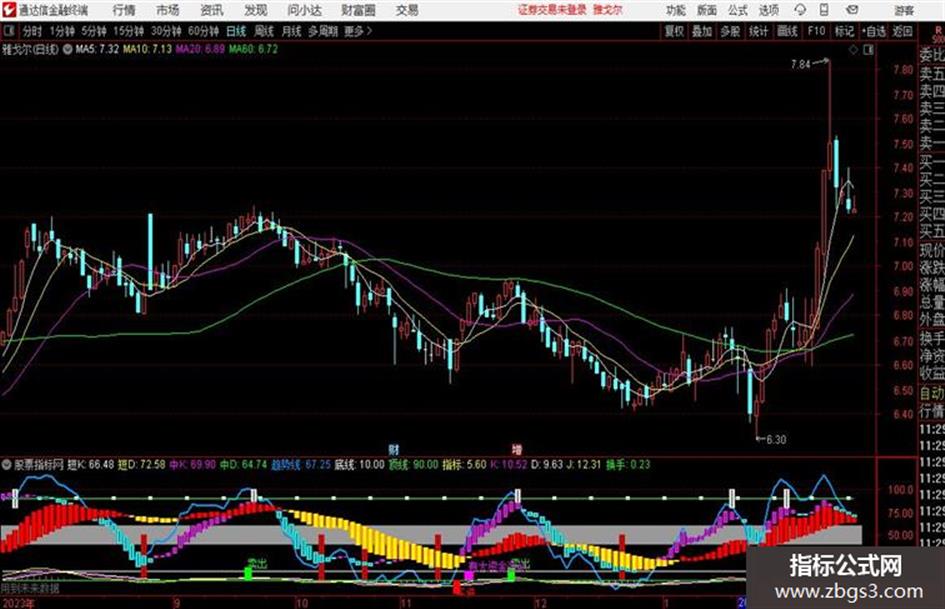Click the 叠加 overlay button

pos(702,31)
